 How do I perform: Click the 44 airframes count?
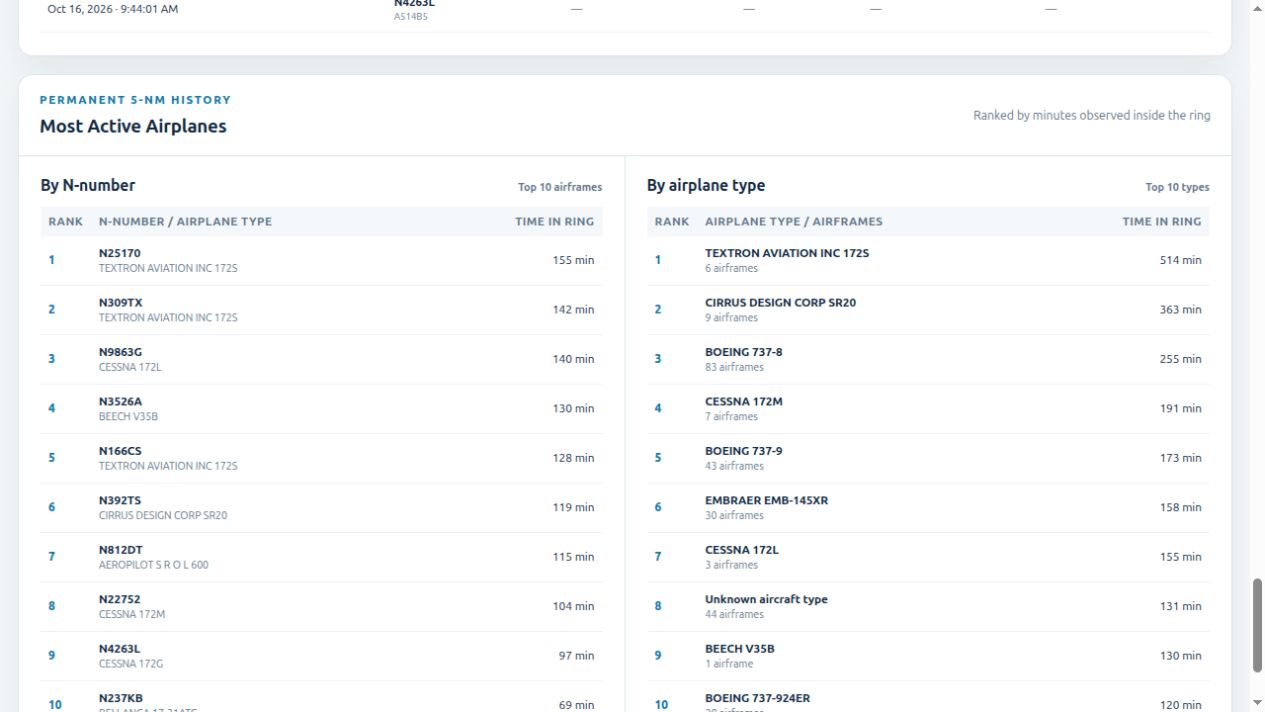tap(734, 614)
